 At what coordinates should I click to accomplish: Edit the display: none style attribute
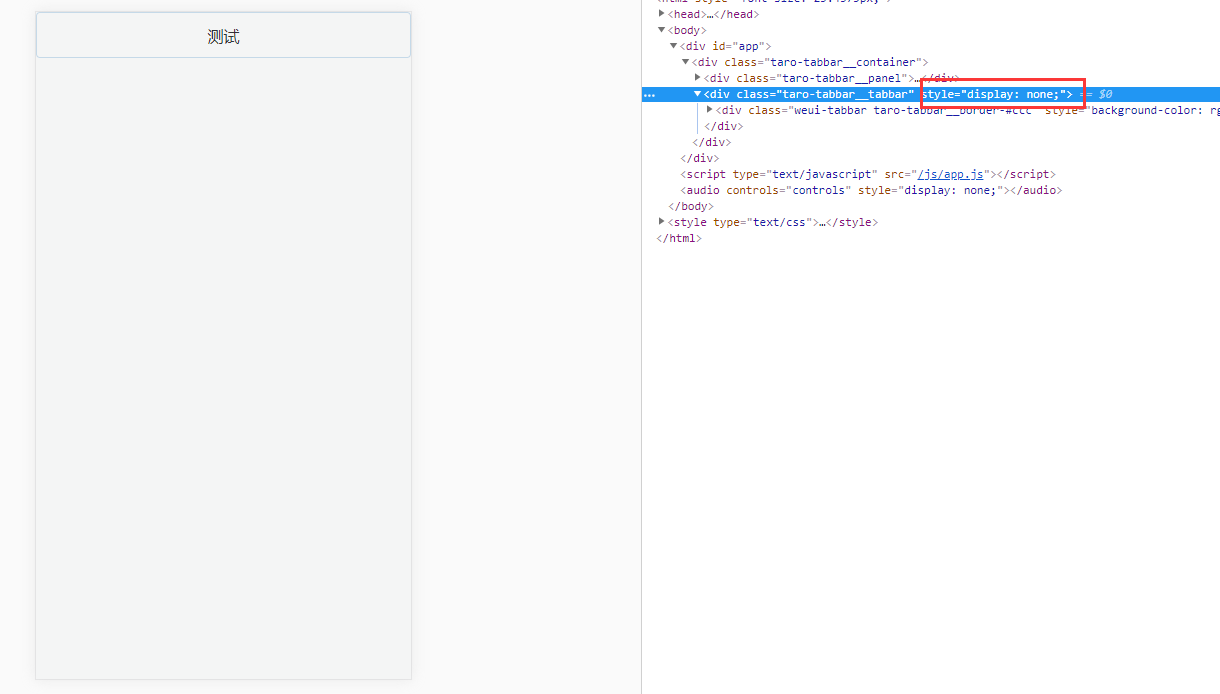click(1000, 94)
